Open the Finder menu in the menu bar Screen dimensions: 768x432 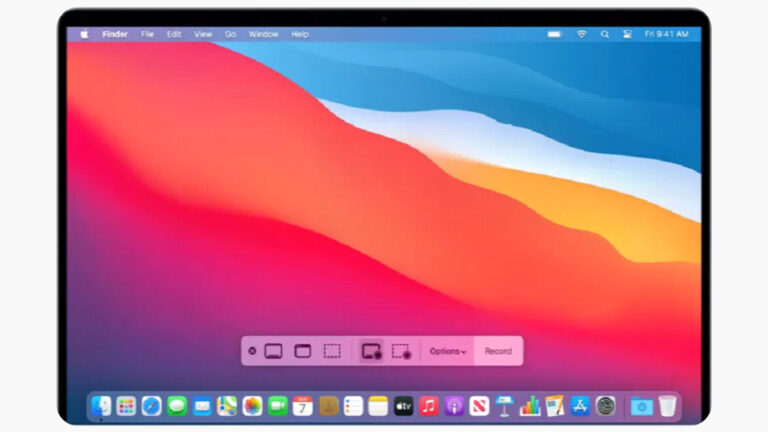point(115,34)
